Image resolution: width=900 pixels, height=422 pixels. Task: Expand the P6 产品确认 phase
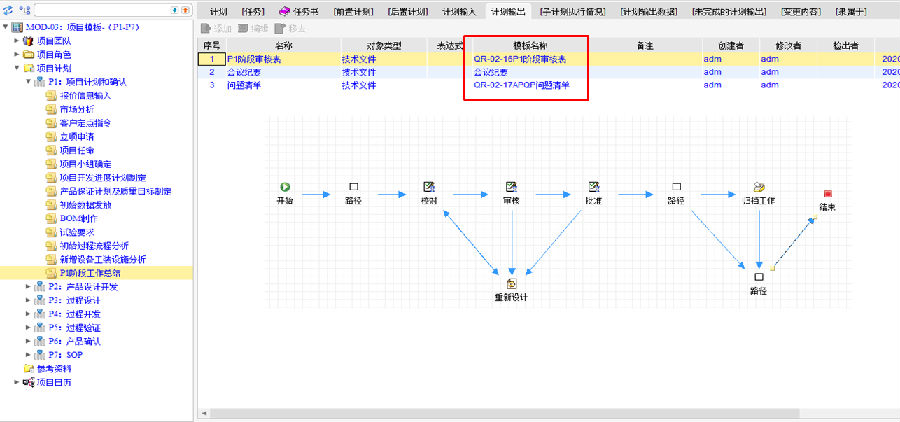click(x=28, y=341)
